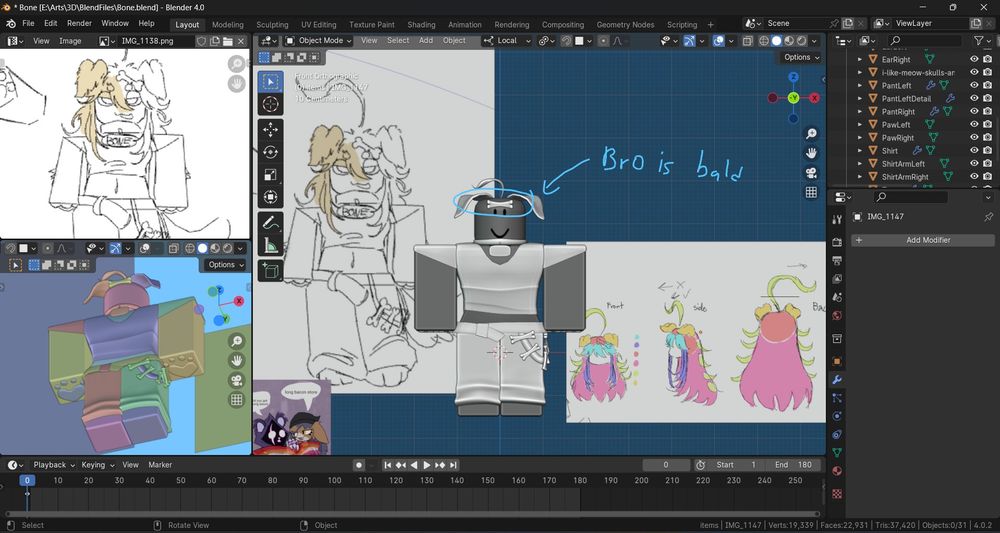1000x533 pixels.
Task: Open the Object properties tab
Action: point(837,361)
